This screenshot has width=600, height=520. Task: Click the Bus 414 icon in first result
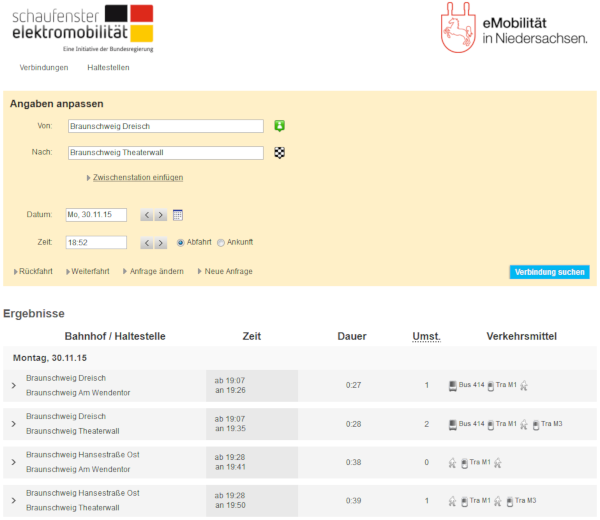(x=453, y=385)
